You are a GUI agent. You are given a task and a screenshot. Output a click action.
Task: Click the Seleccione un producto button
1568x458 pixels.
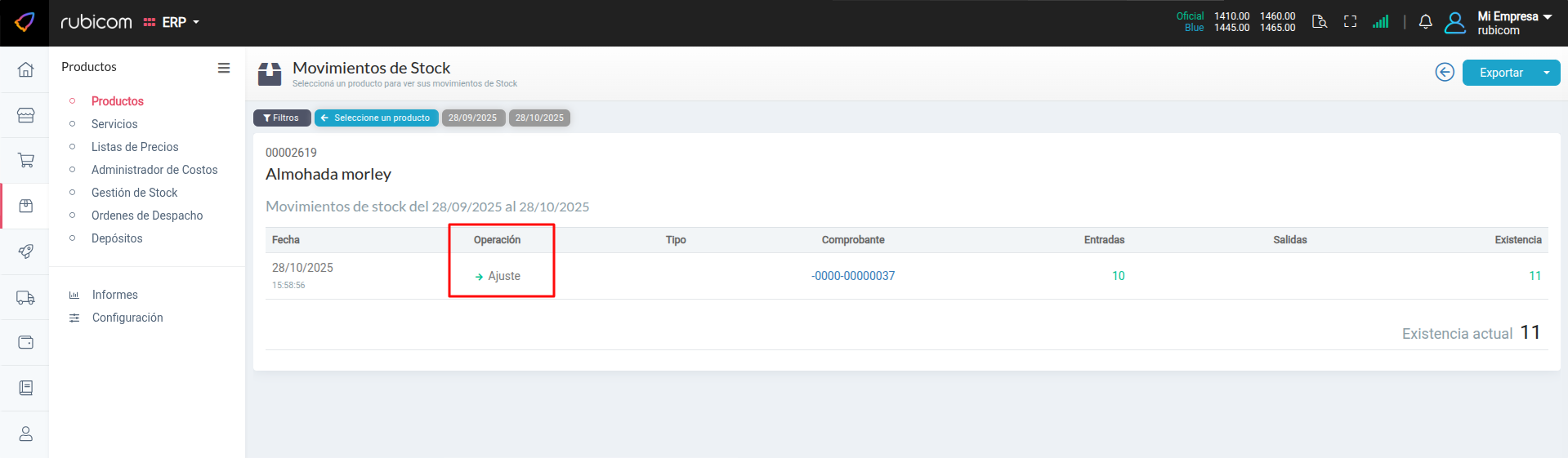[376, 118]
